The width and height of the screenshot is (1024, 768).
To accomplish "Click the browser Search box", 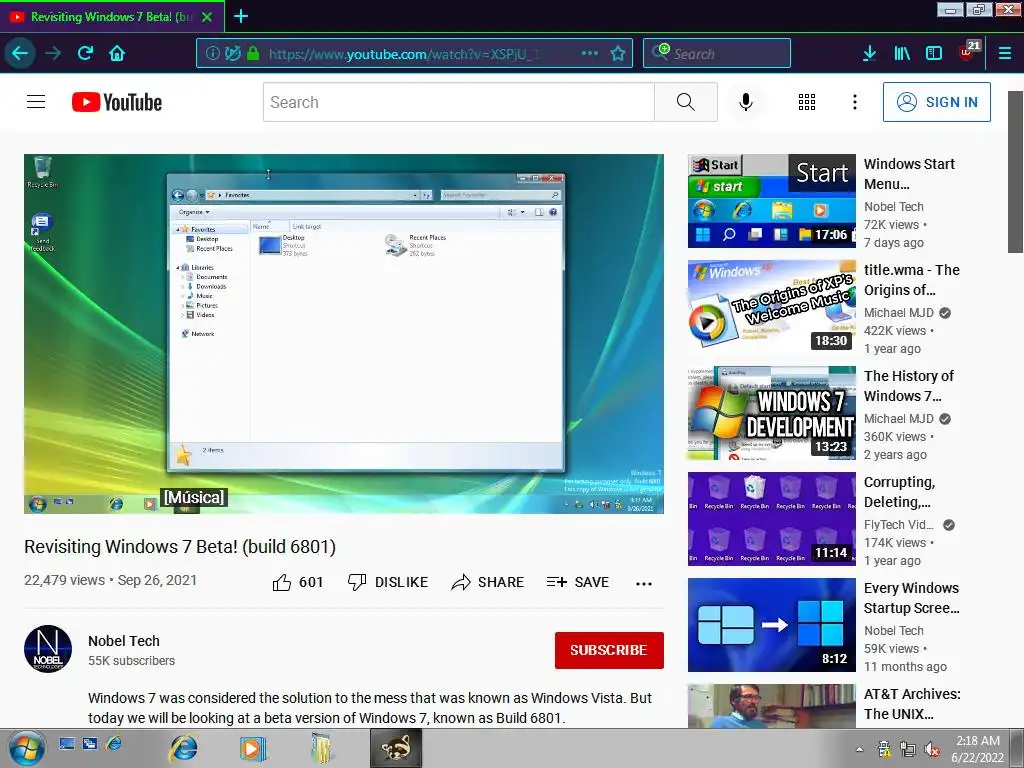I will (x=716, y=53).
